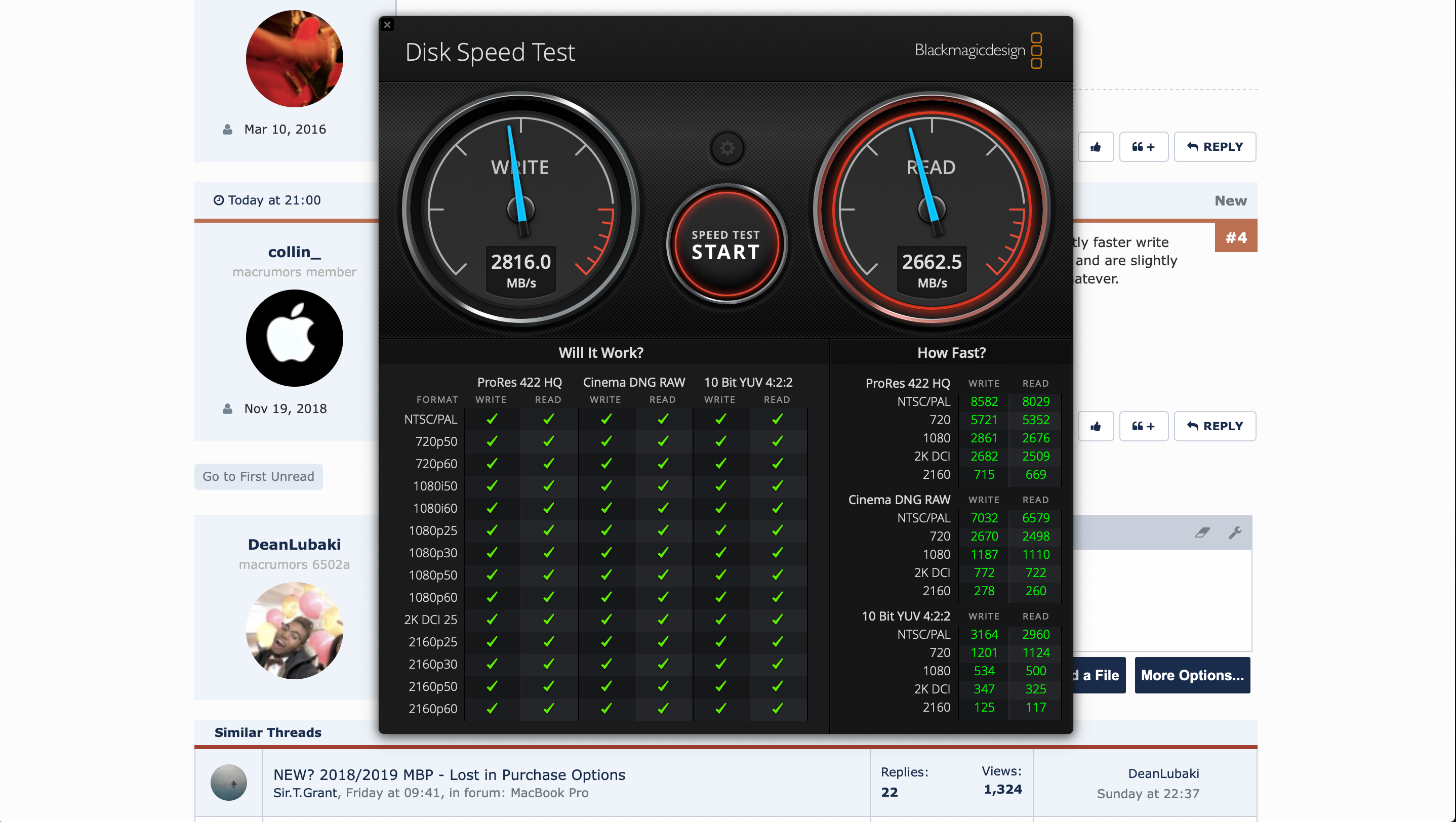Image resolution: width=1456 pixels, height=822 pixels.
Task: Reply to post #4
Action: (1215, 426)
